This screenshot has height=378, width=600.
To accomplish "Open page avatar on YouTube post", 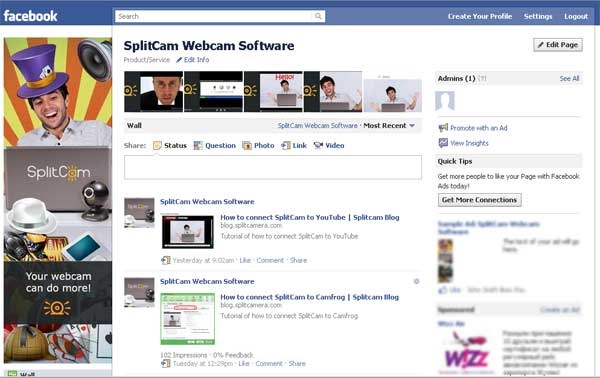I will pyautogui.click(x=139, y=213).
